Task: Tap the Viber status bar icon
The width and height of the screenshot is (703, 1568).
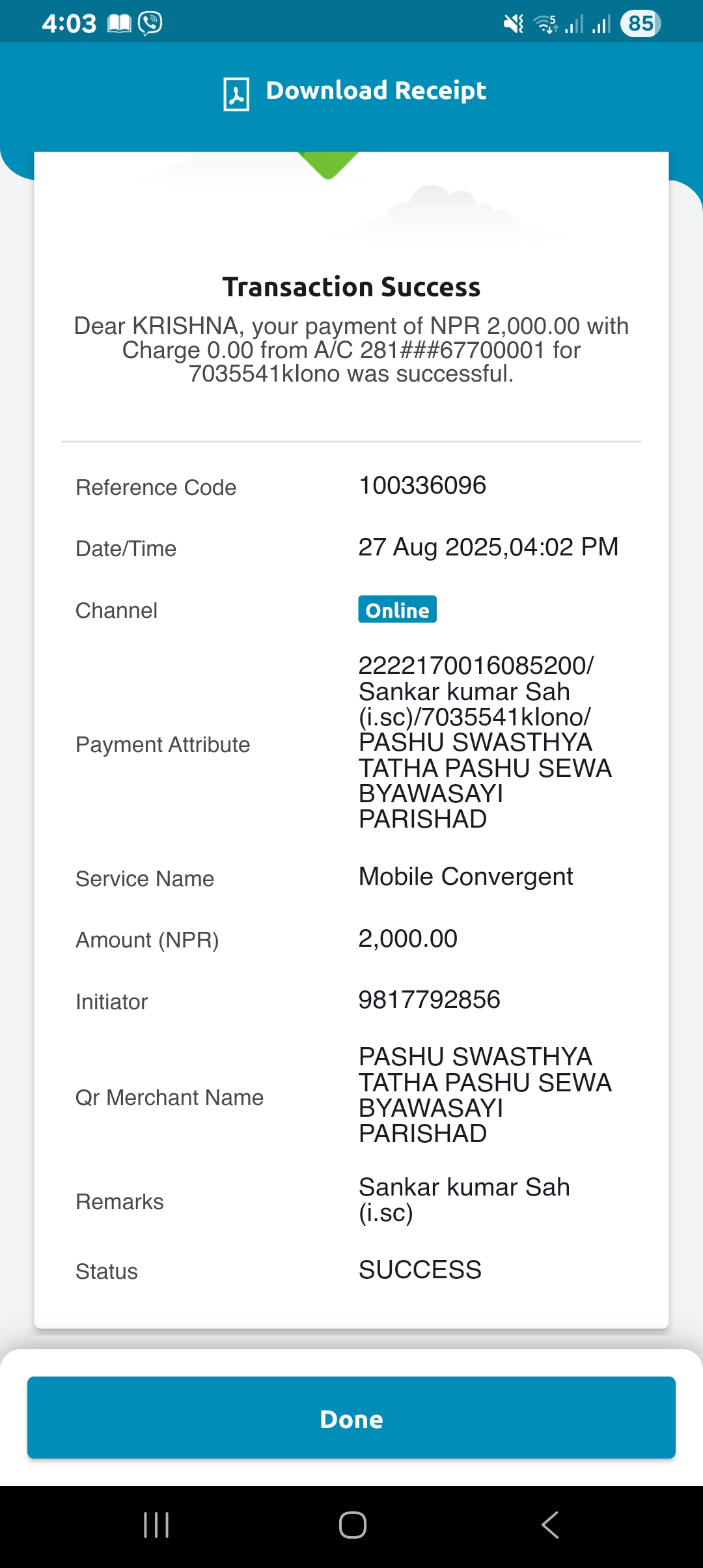Action: click(x=150, y=23)
